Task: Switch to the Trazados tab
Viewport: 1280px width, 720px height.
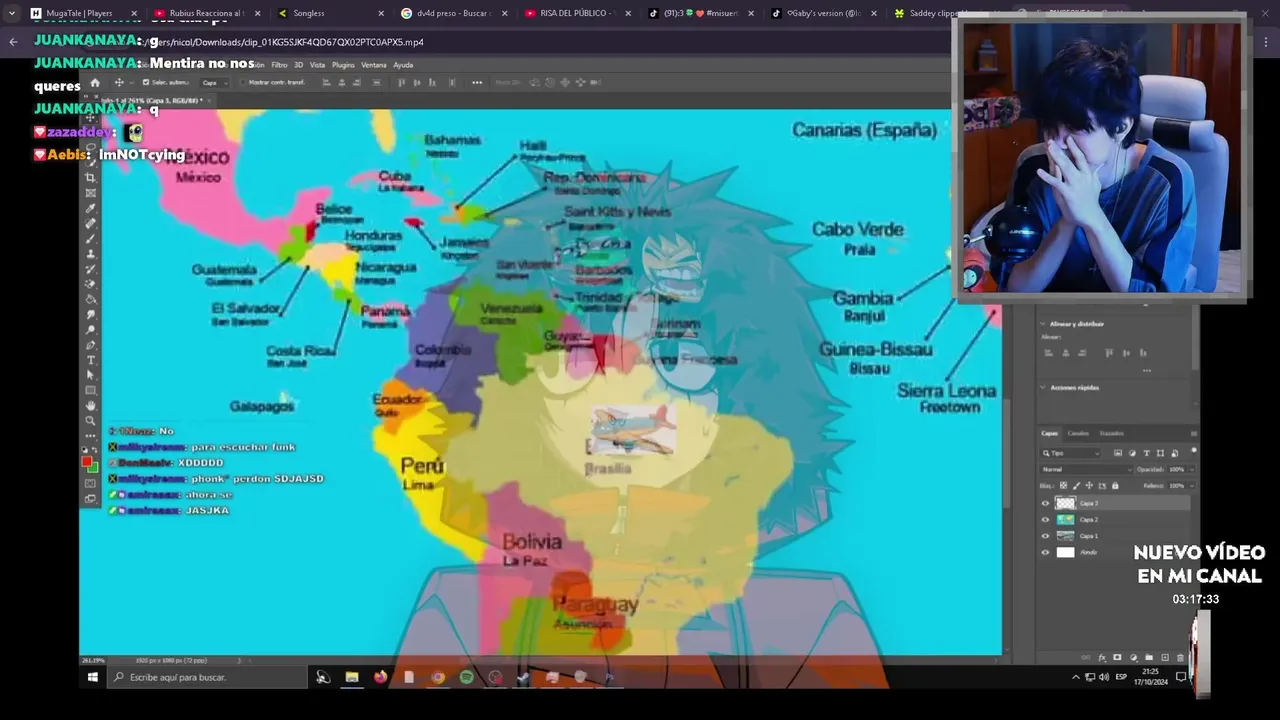Action: point(1112,433)
